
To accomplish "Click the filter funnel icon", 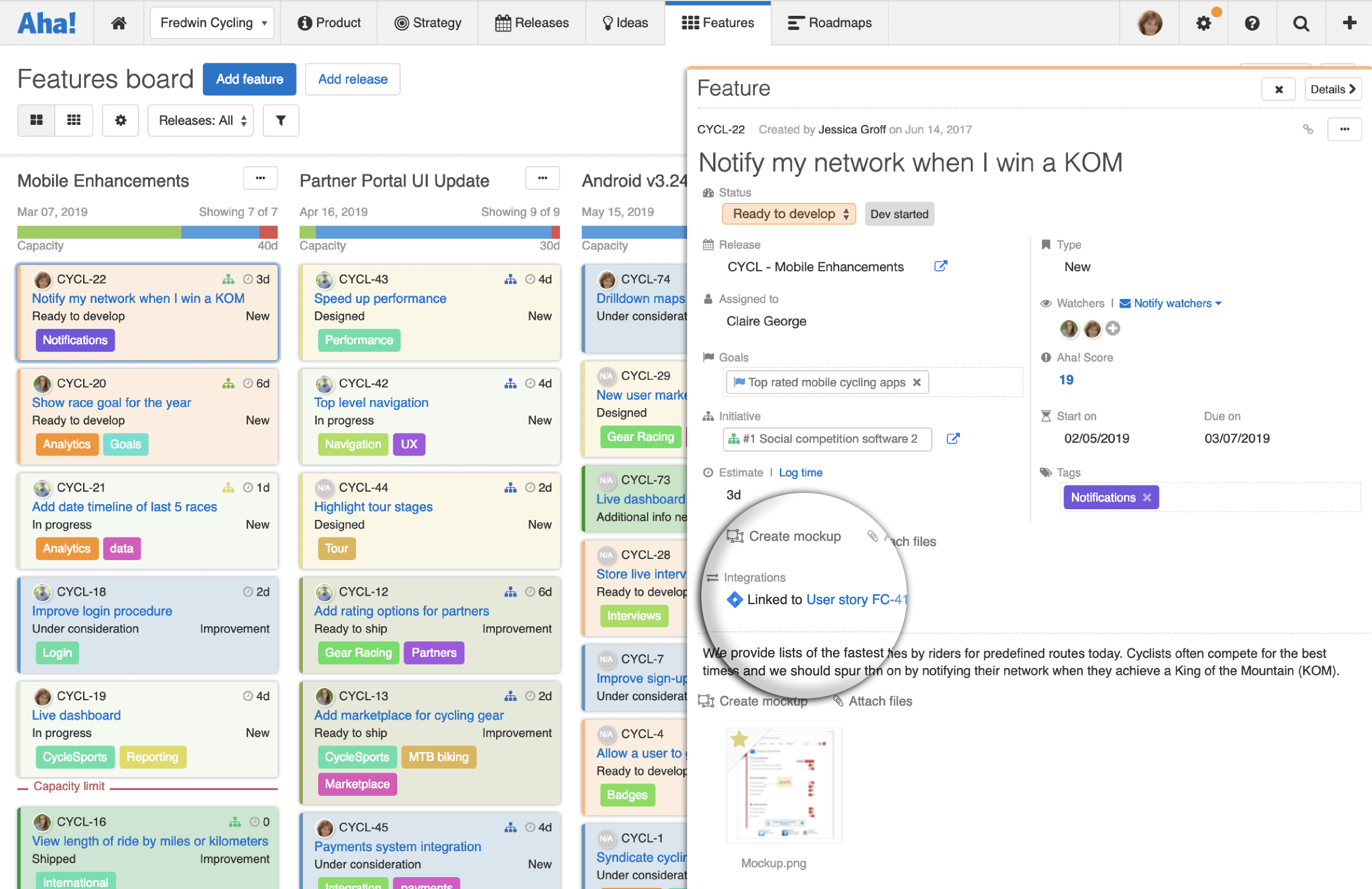I will click(281, 120).
